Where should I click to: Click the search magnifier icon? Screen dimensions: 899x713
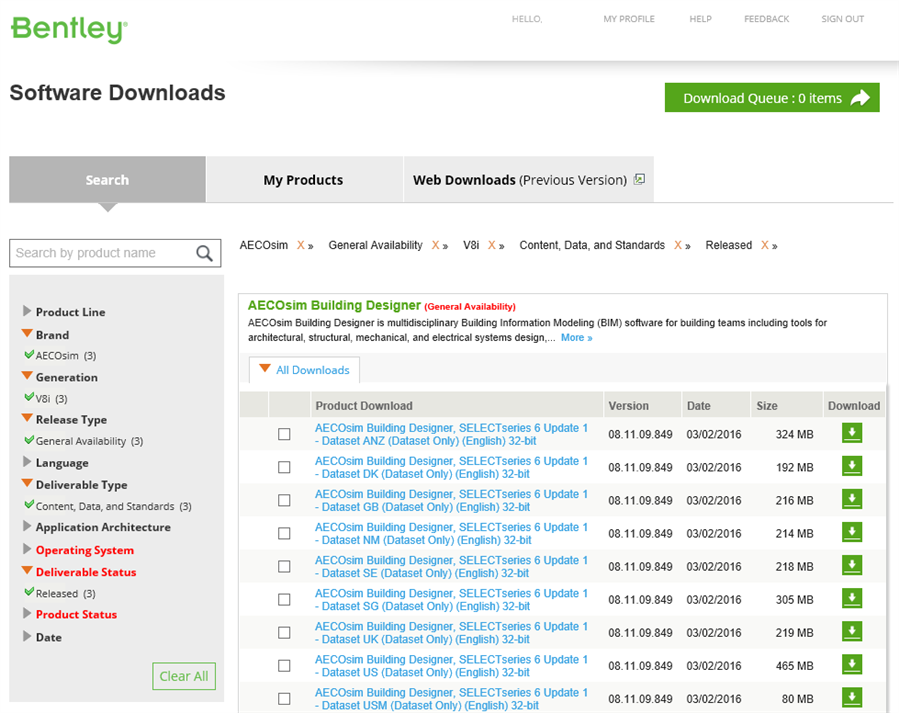[204, 253]
